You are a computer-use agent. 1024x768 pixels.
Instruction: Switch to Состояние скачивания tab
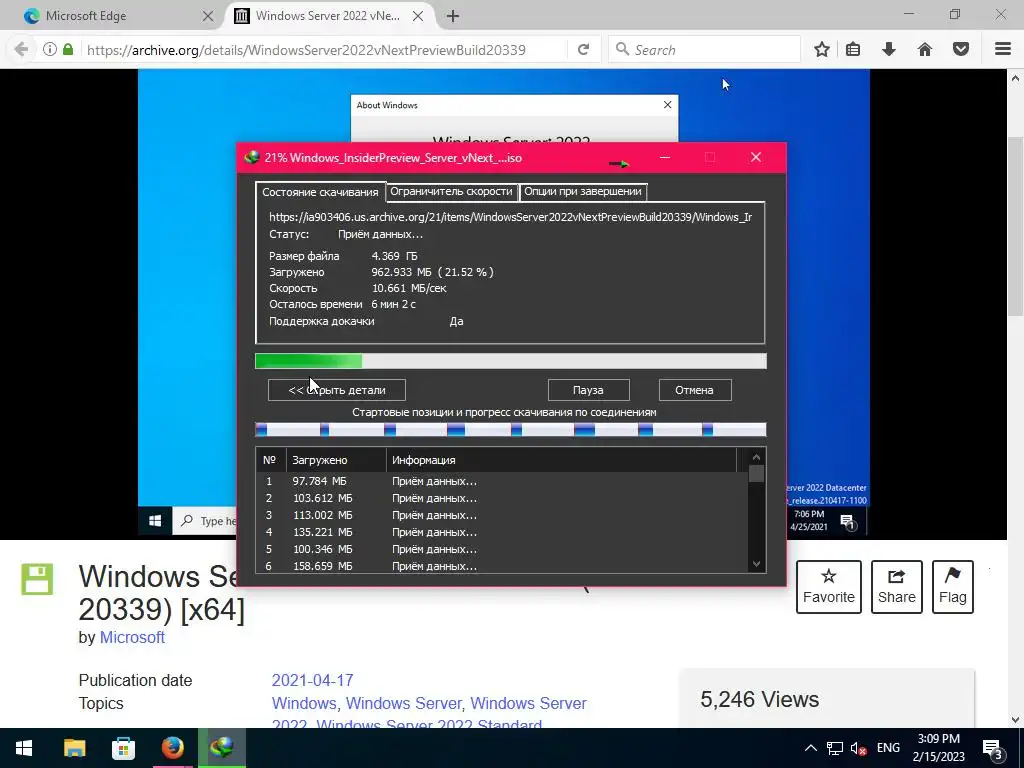320,192
